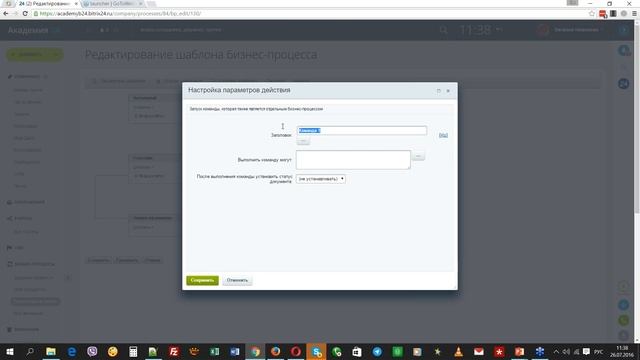The width and height of the screenshot is (640, 360).
Task: Click the ellipsis button beside executors text area
Action: [x=418, y=156]
